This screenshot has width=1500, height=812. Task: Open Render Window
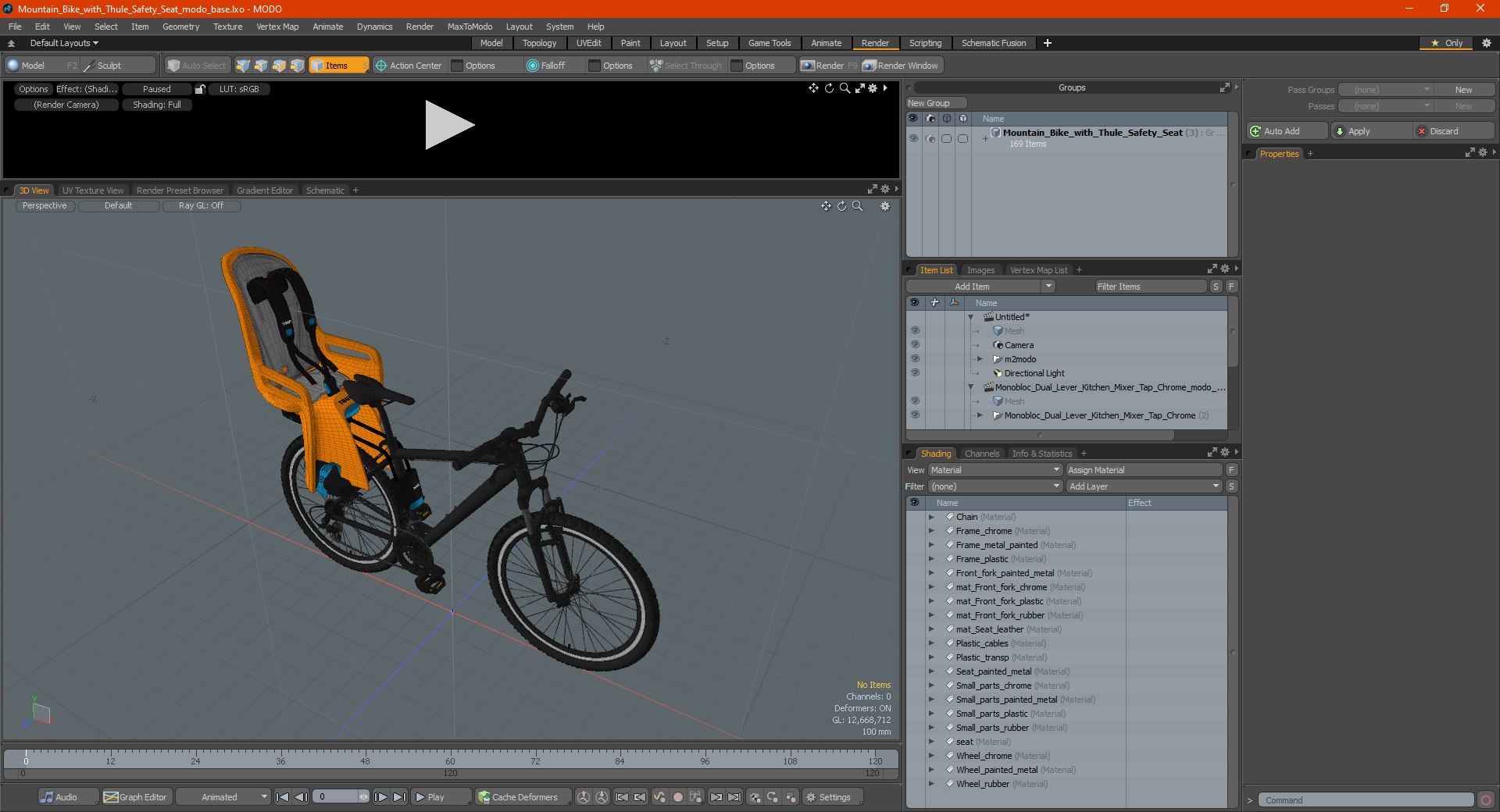[901, 66]
